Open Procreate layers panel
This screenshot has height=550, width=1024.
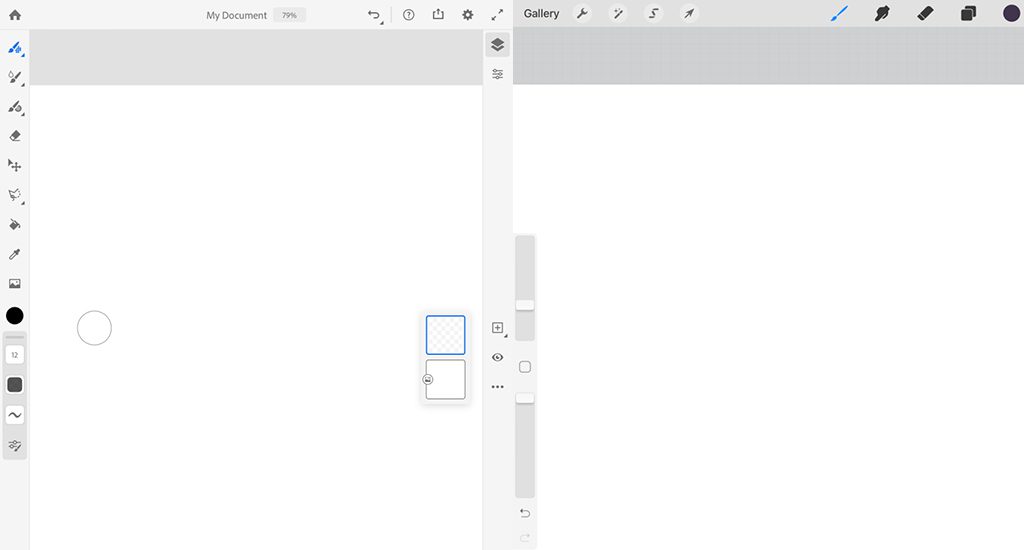point(968,13)
